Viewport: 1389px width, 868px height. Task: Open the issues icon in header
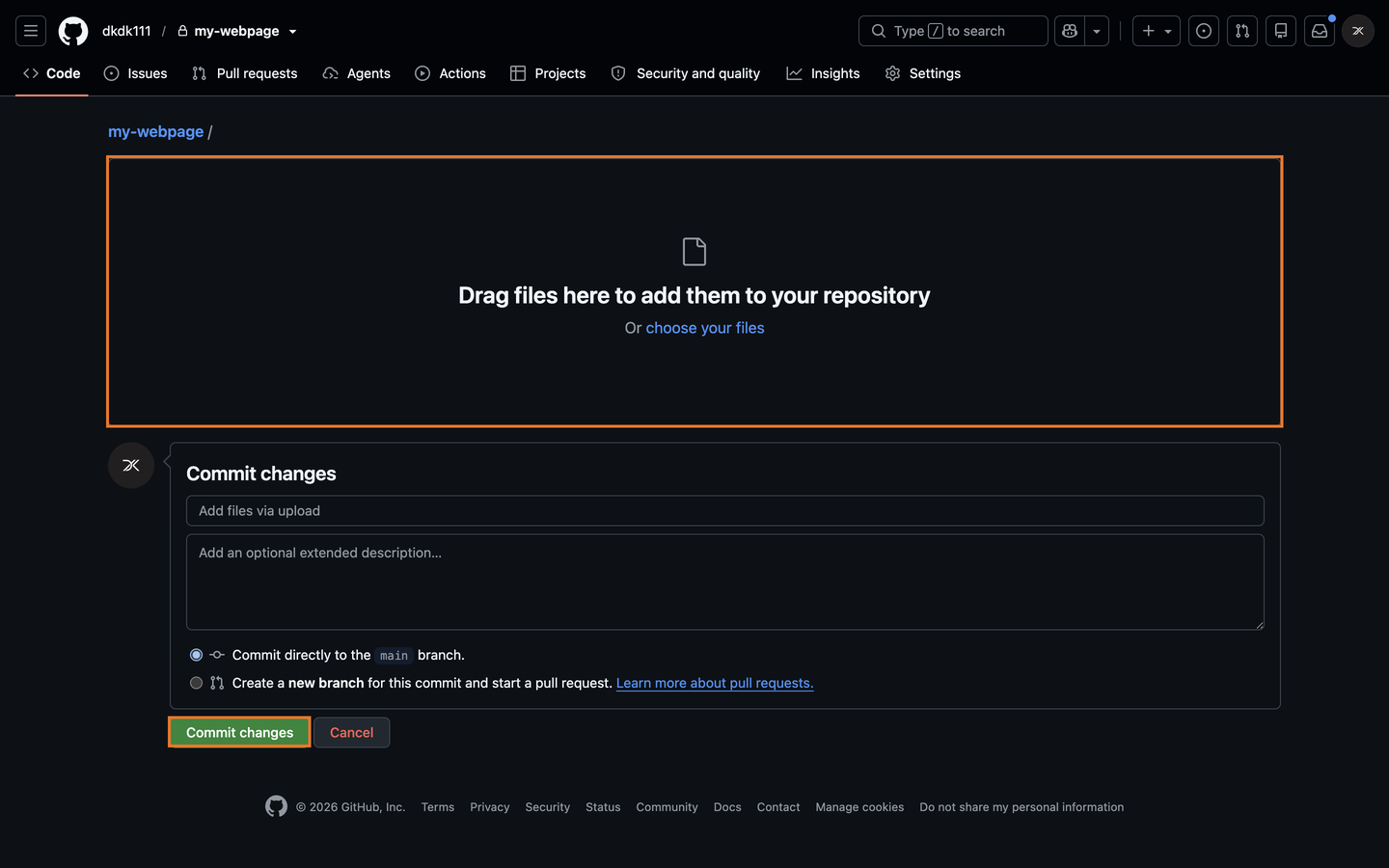(1204, 31)
